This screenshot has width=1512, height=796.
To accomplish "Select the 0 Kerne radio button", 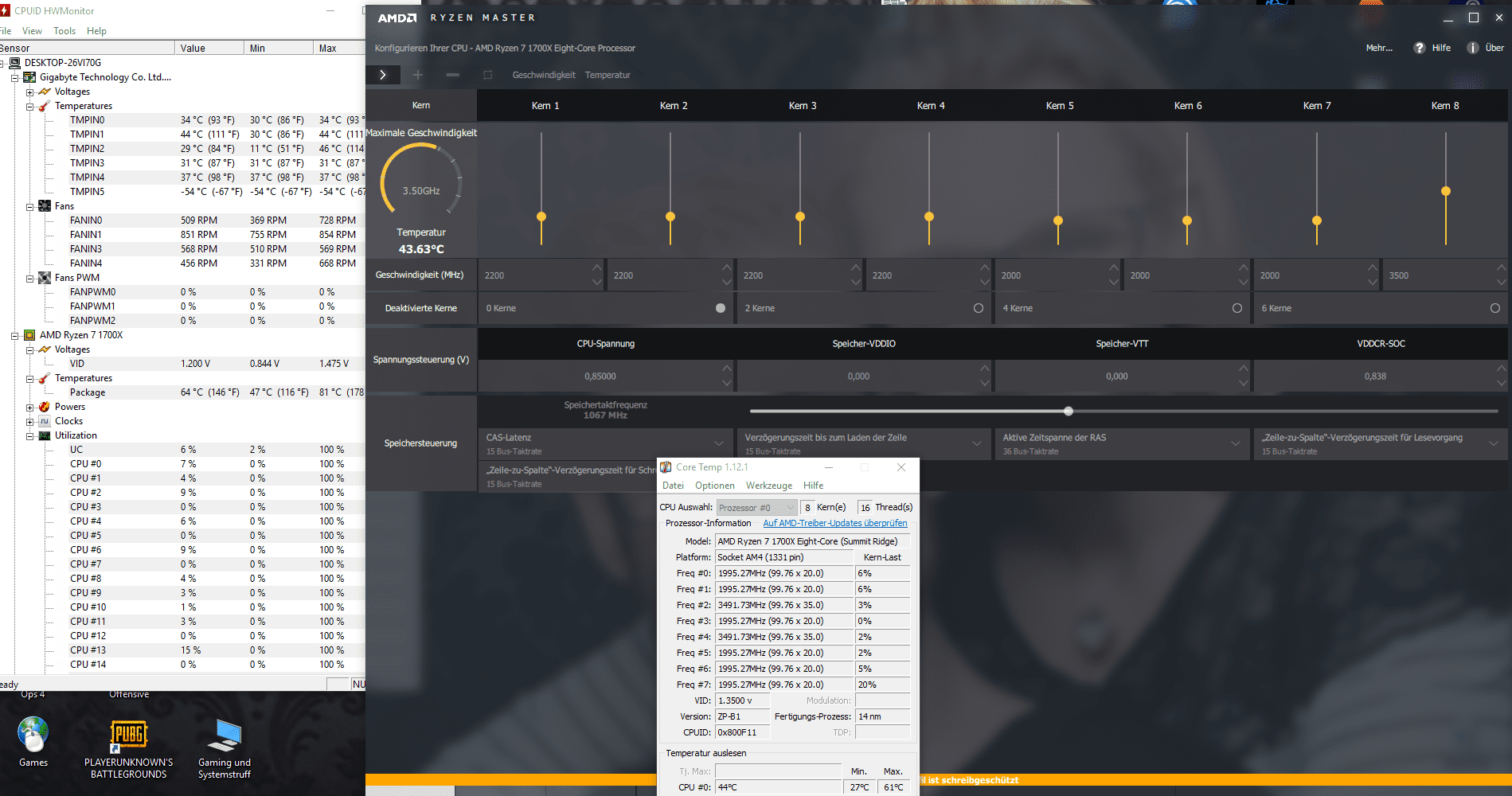I will point(721,308).
